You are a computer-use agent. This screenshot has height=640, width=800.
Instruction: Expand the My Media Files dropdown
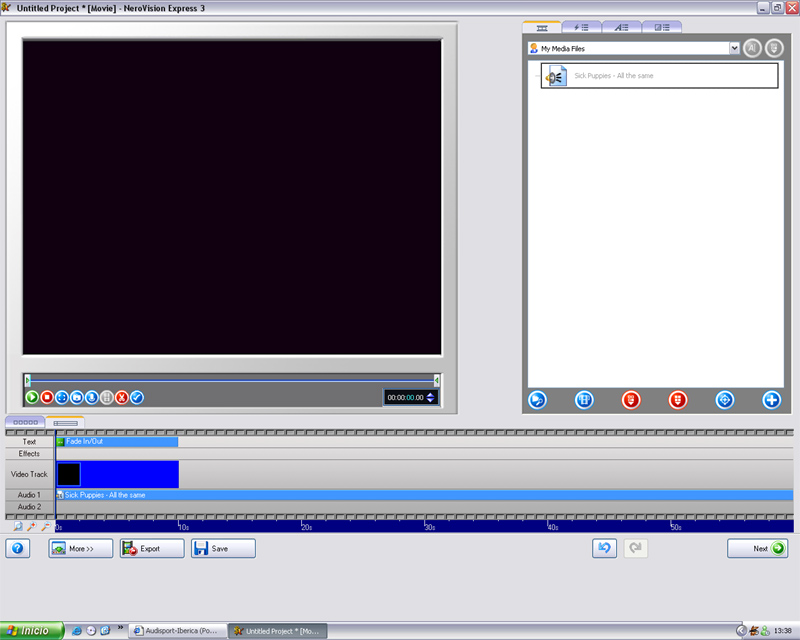click(734, 48)
